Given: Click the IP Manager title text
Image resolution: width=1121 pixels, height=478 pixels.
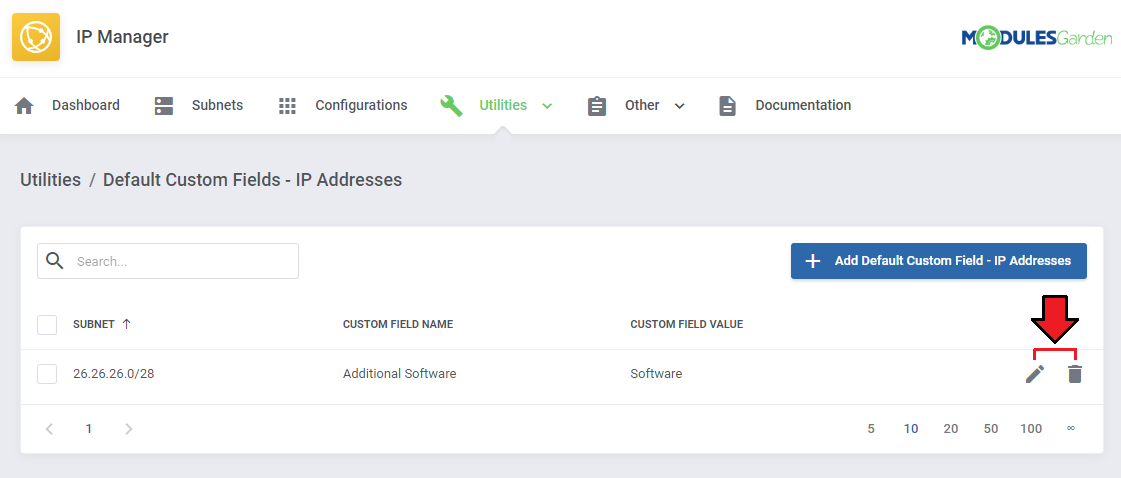Looking at the screenshot, I should click(122, 37).
